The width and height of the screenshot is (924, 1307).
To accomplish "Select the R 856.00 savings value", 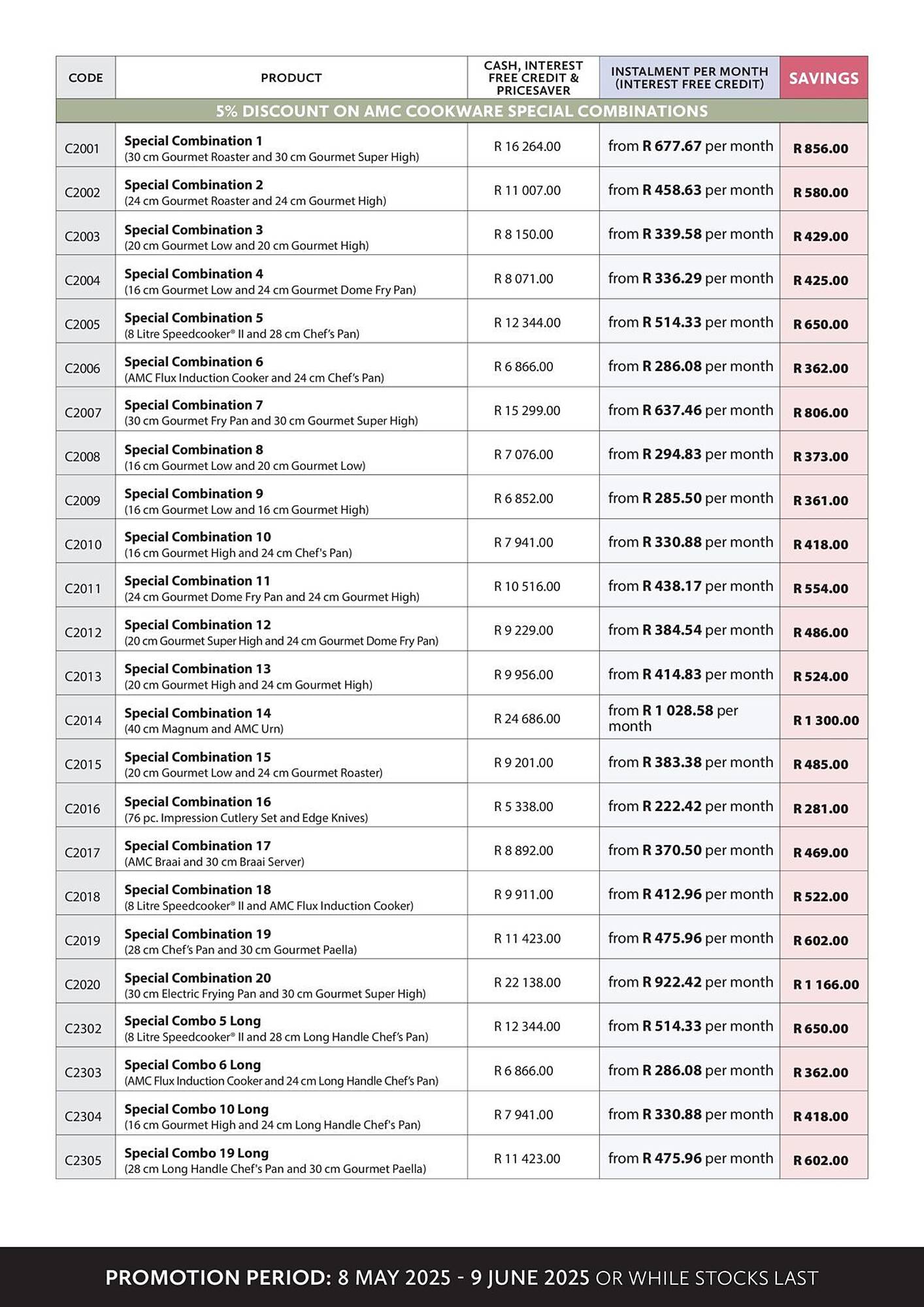I will point(821,148).
